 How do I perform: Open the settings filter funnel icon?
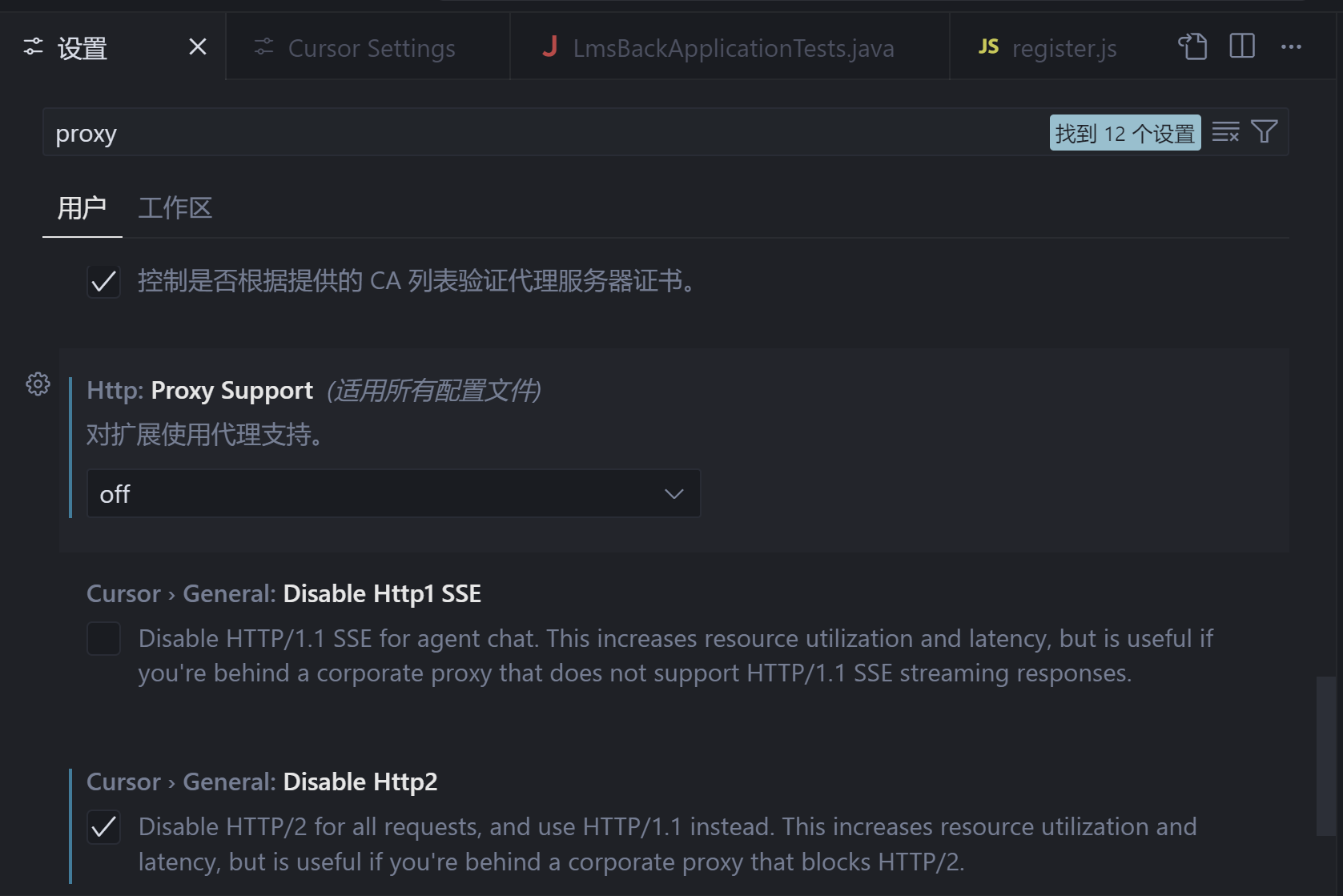(1264, 131)
